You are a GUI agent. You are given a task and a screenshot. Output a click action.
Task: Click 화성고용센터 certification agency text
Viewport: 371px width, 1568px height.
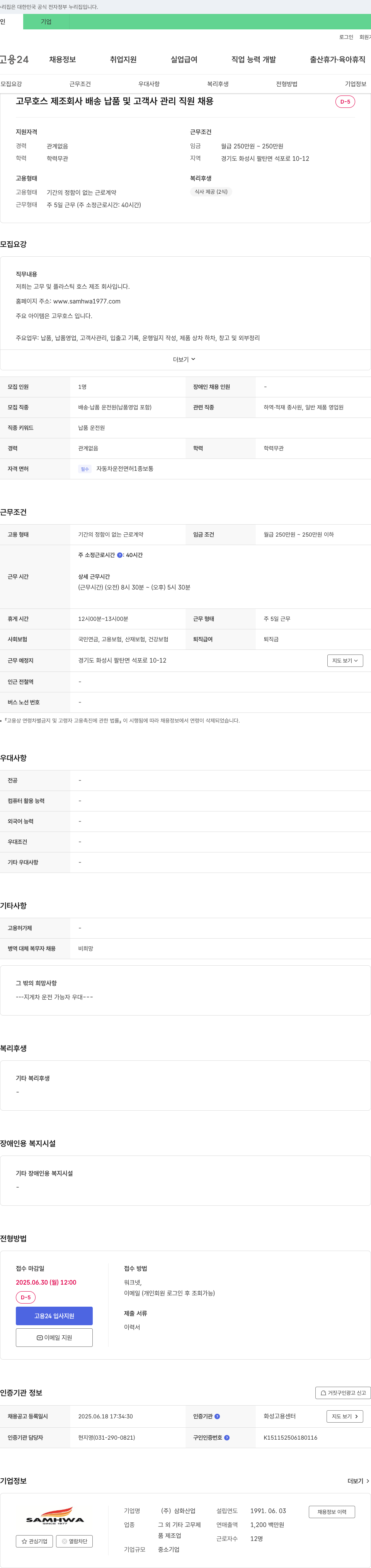coord(280,1416)
